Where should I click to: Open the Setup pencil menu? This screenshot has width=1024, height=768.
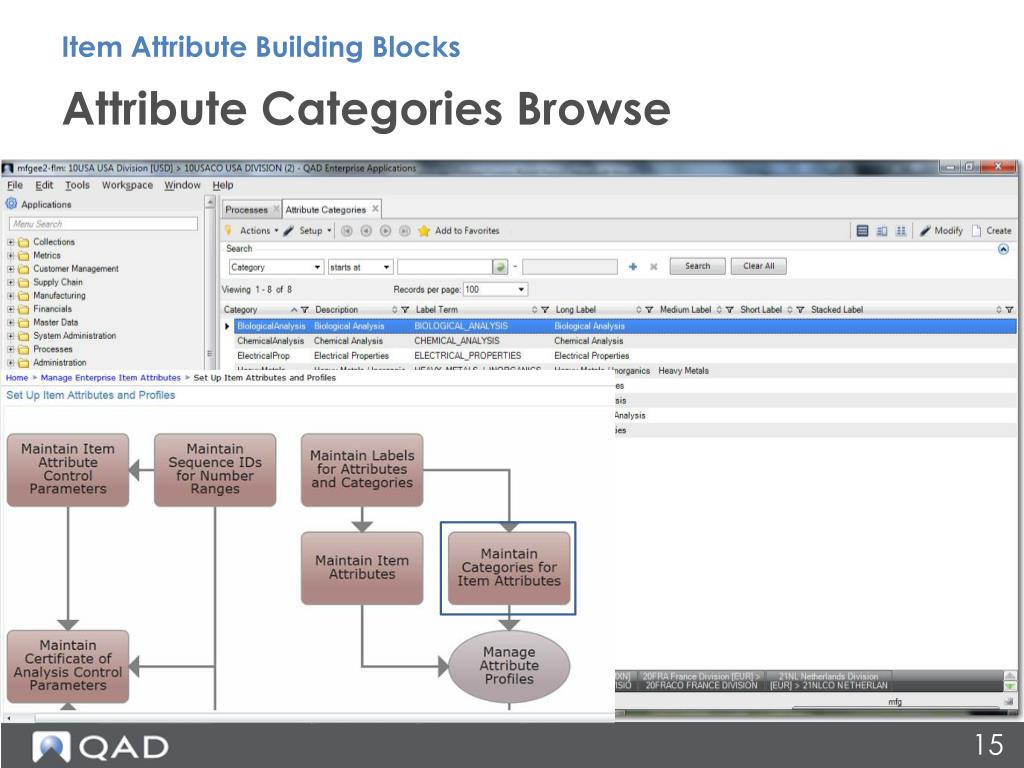click(x=307, y=231)
